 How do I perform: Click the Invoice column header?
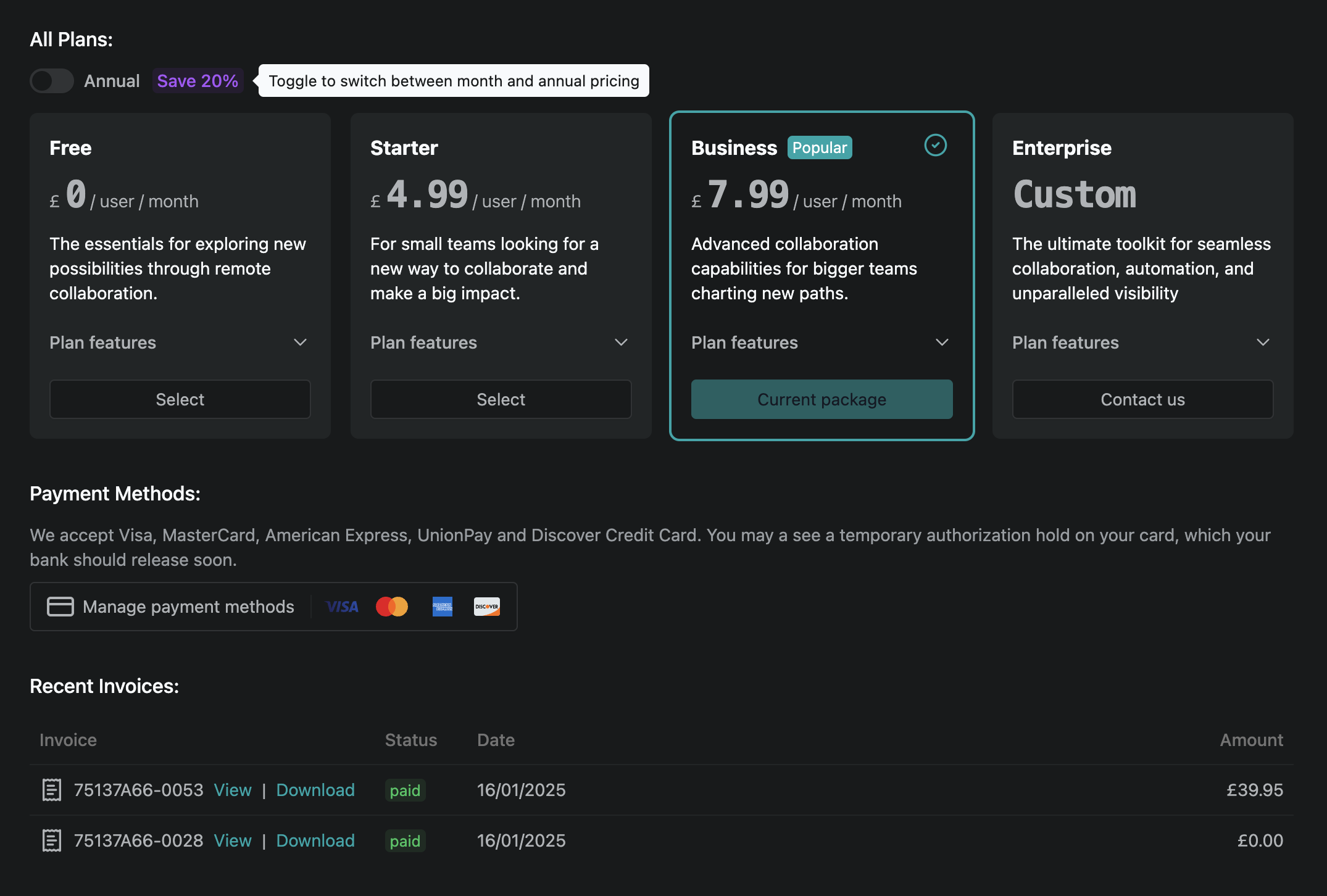[x=68, y=740]
